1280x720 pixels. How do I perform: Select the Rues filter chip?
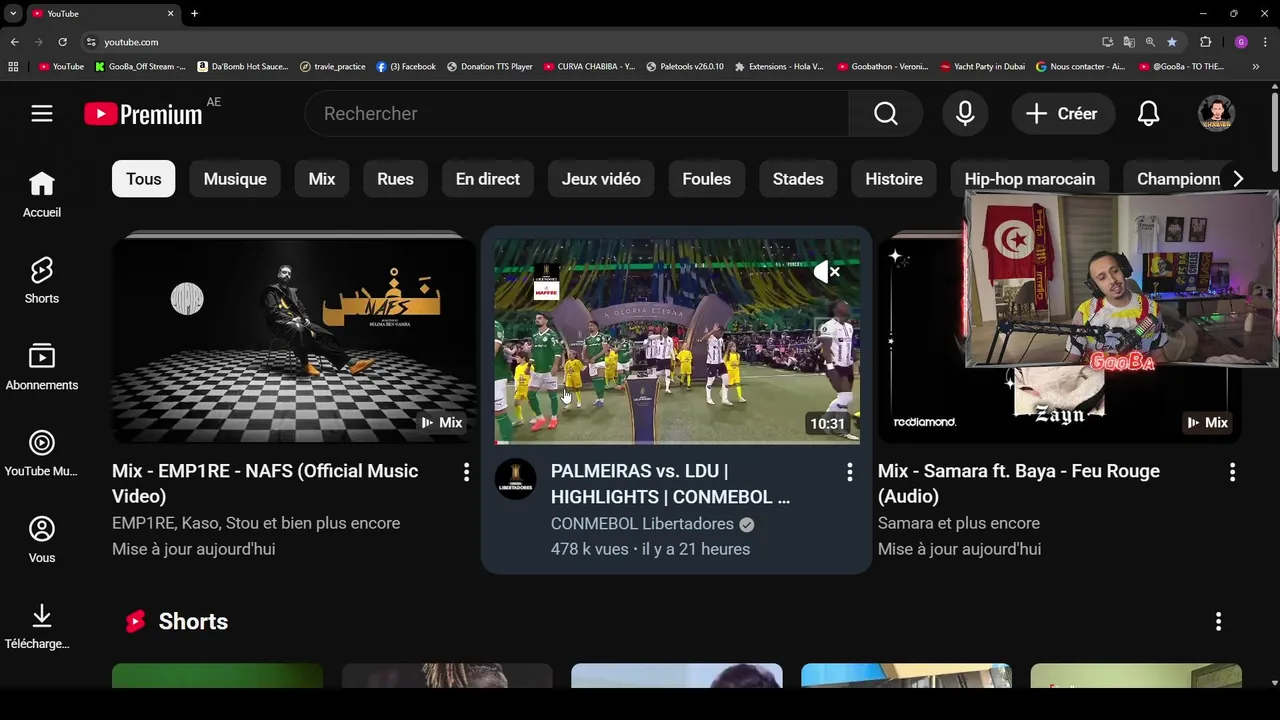(x=395, y=179)
